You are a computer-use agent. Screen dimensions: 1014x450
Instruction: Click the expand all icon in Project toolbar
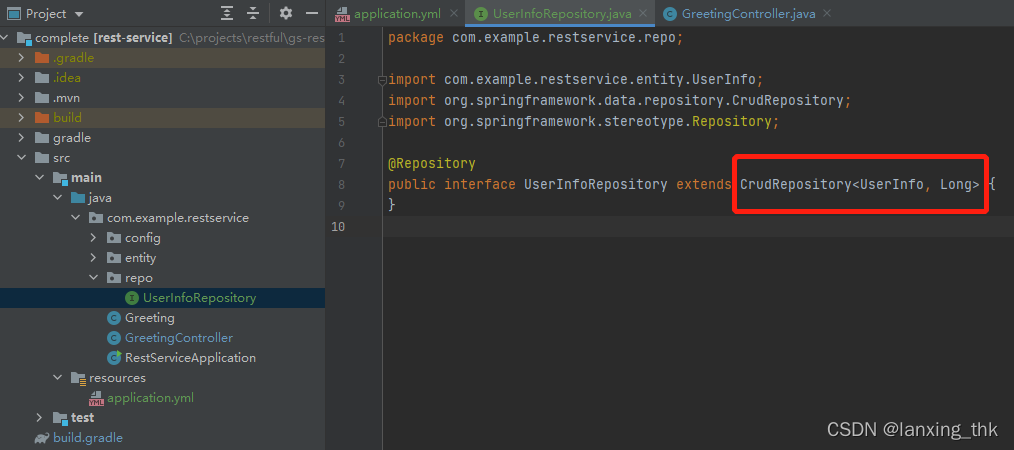(x=226, y=14)
